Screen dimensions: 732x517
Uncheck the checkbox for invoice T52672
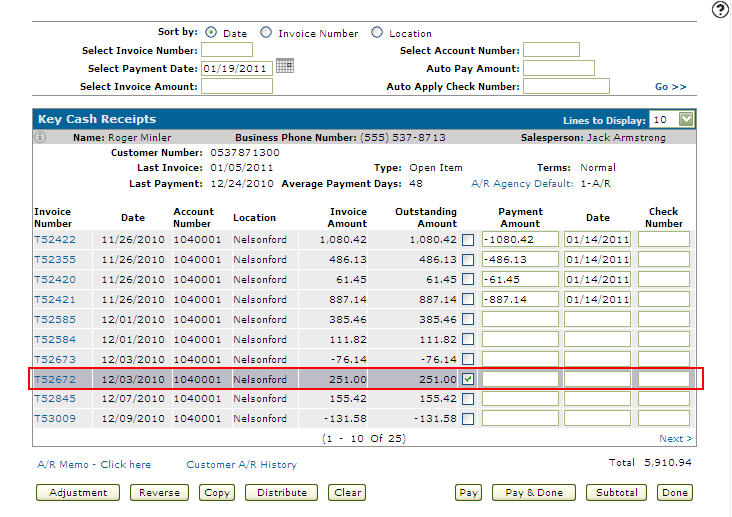tap(469, 379)
